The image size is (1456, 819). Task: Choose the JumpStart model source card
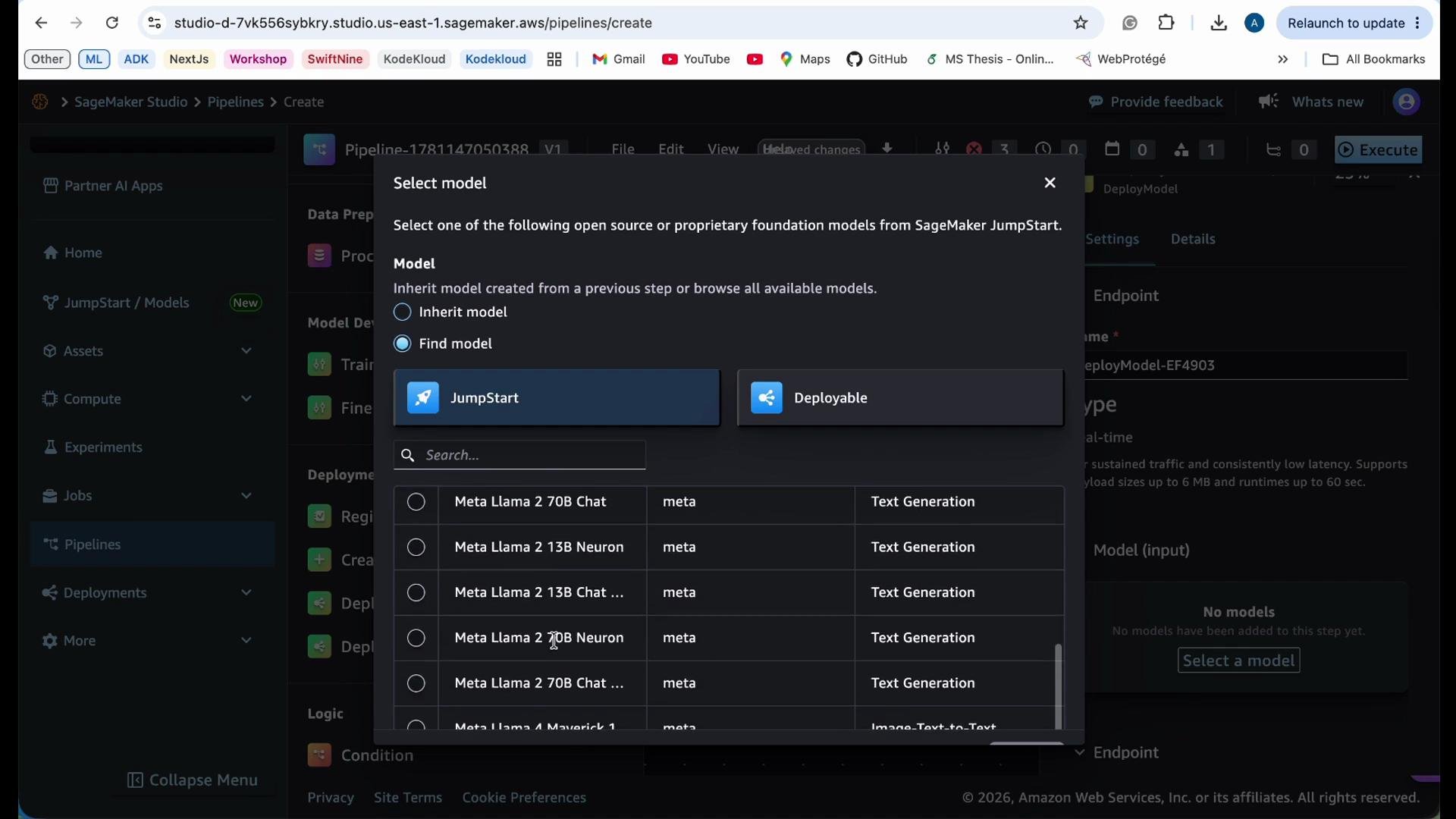557,398
